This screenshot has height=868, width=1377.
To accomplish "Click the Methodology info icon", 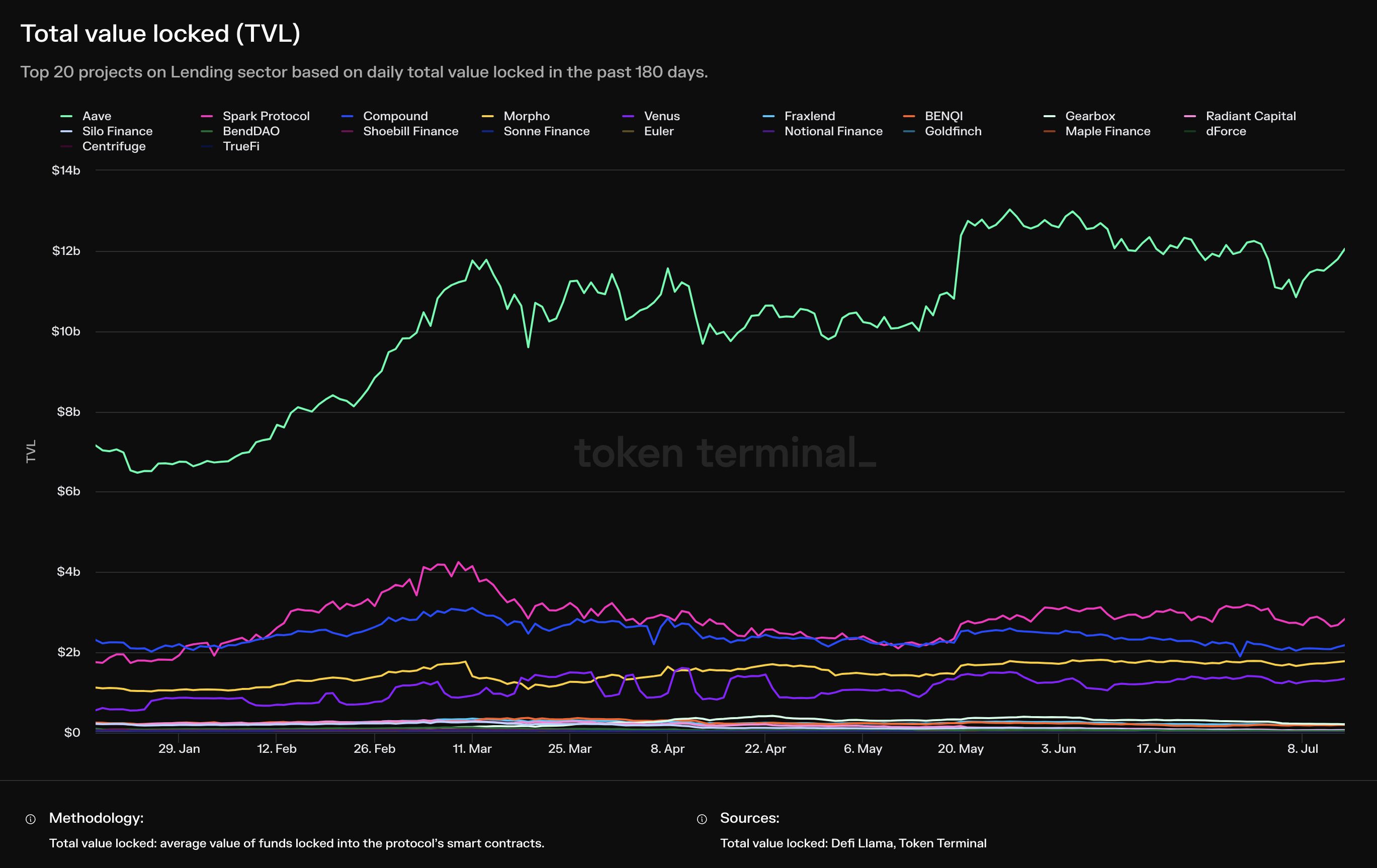I will tap(31, 819).
